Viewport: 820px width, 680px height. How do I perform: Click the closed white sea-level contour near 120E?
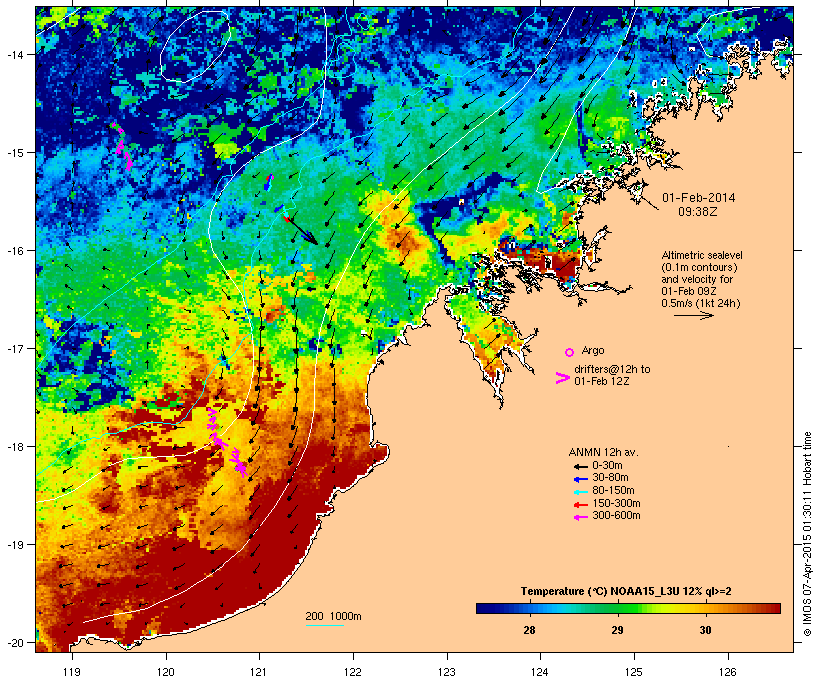195,47
